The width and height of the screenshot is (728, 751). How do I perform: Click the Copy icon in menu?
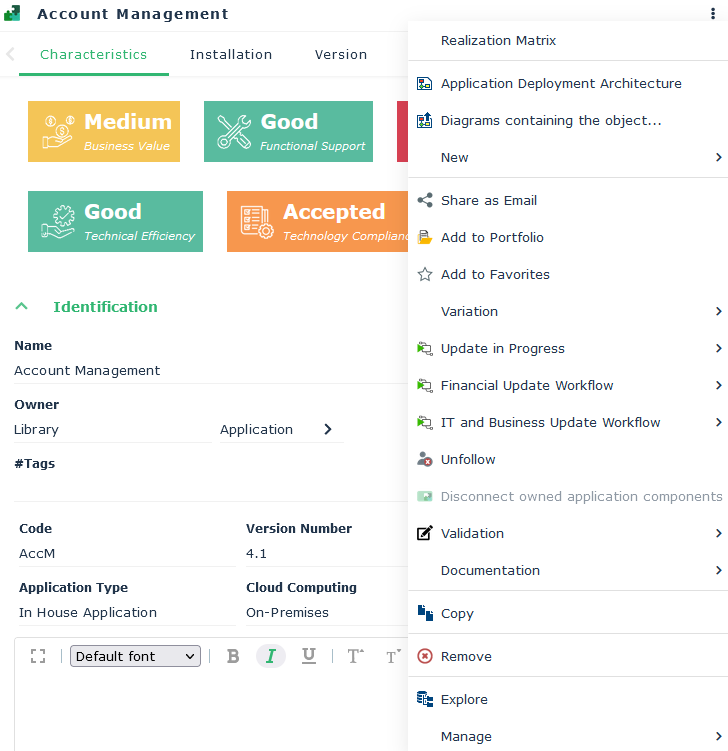coord(424,613)
